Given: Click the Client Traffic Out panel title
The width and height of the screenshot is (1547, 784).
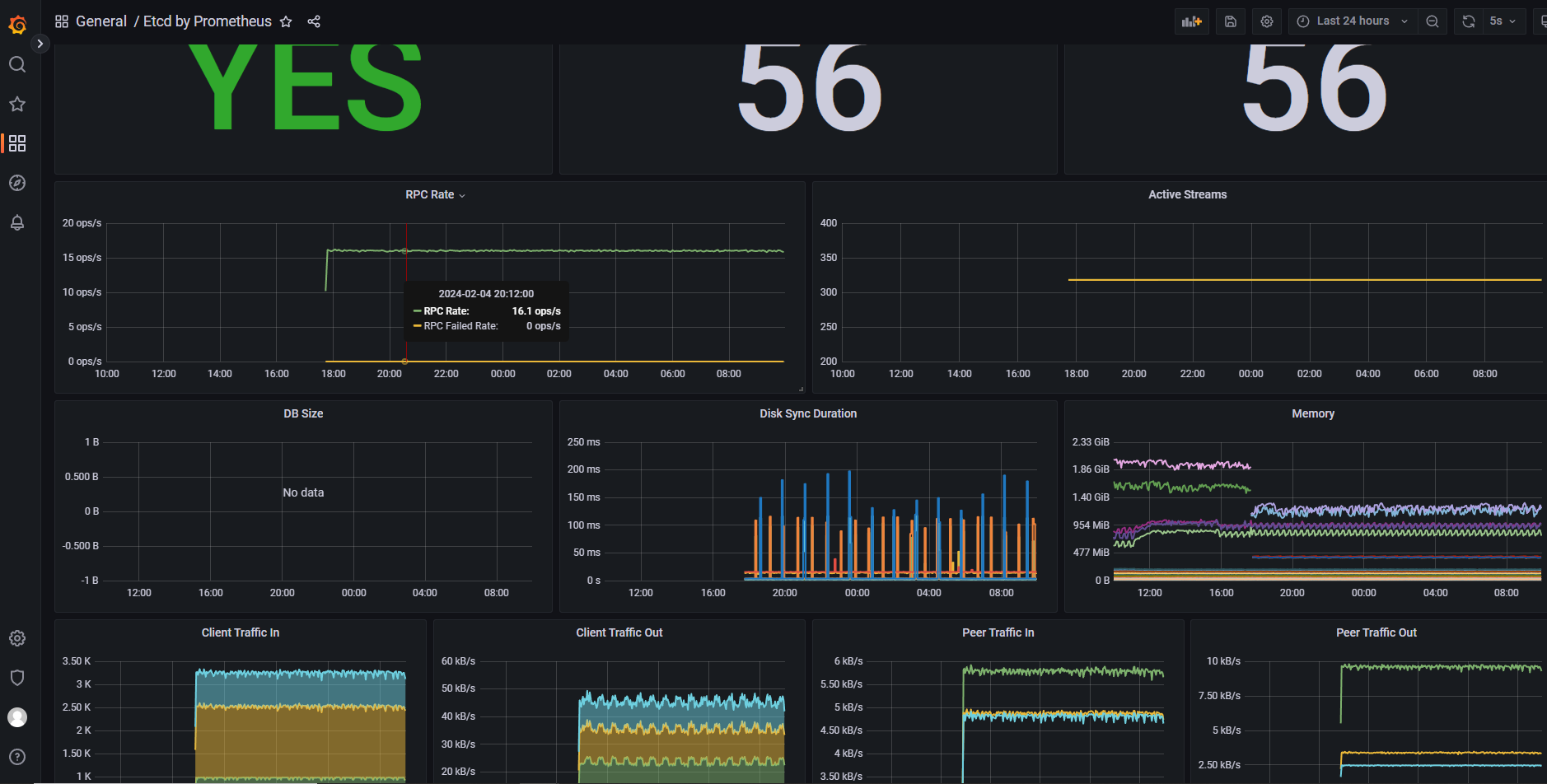Looking at the screenshot, I should [619, 632].
